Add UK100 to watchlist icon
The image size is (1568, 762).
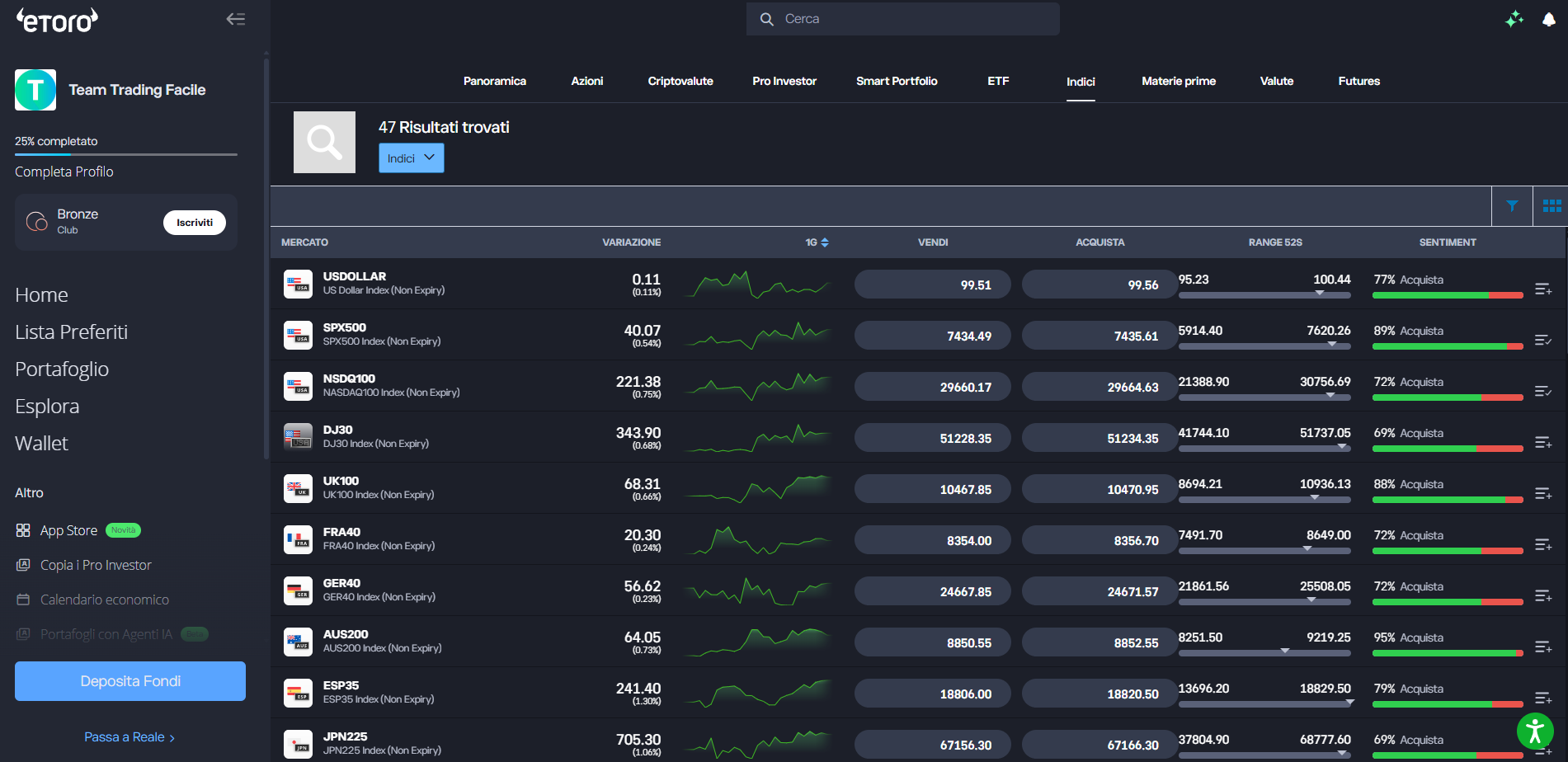tap(1543, 493)
